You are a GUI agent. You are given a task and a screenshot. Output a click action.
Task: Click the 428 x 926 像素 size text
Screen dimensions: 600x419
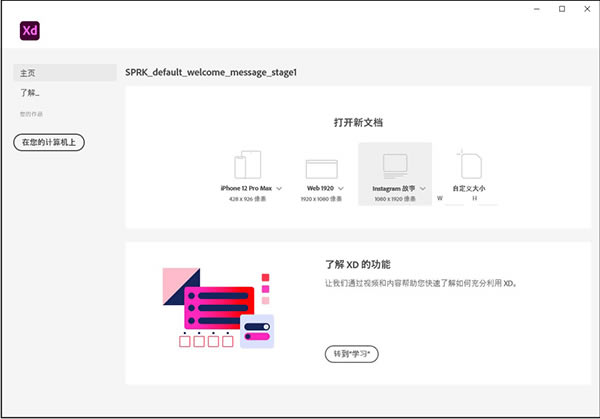248,199
